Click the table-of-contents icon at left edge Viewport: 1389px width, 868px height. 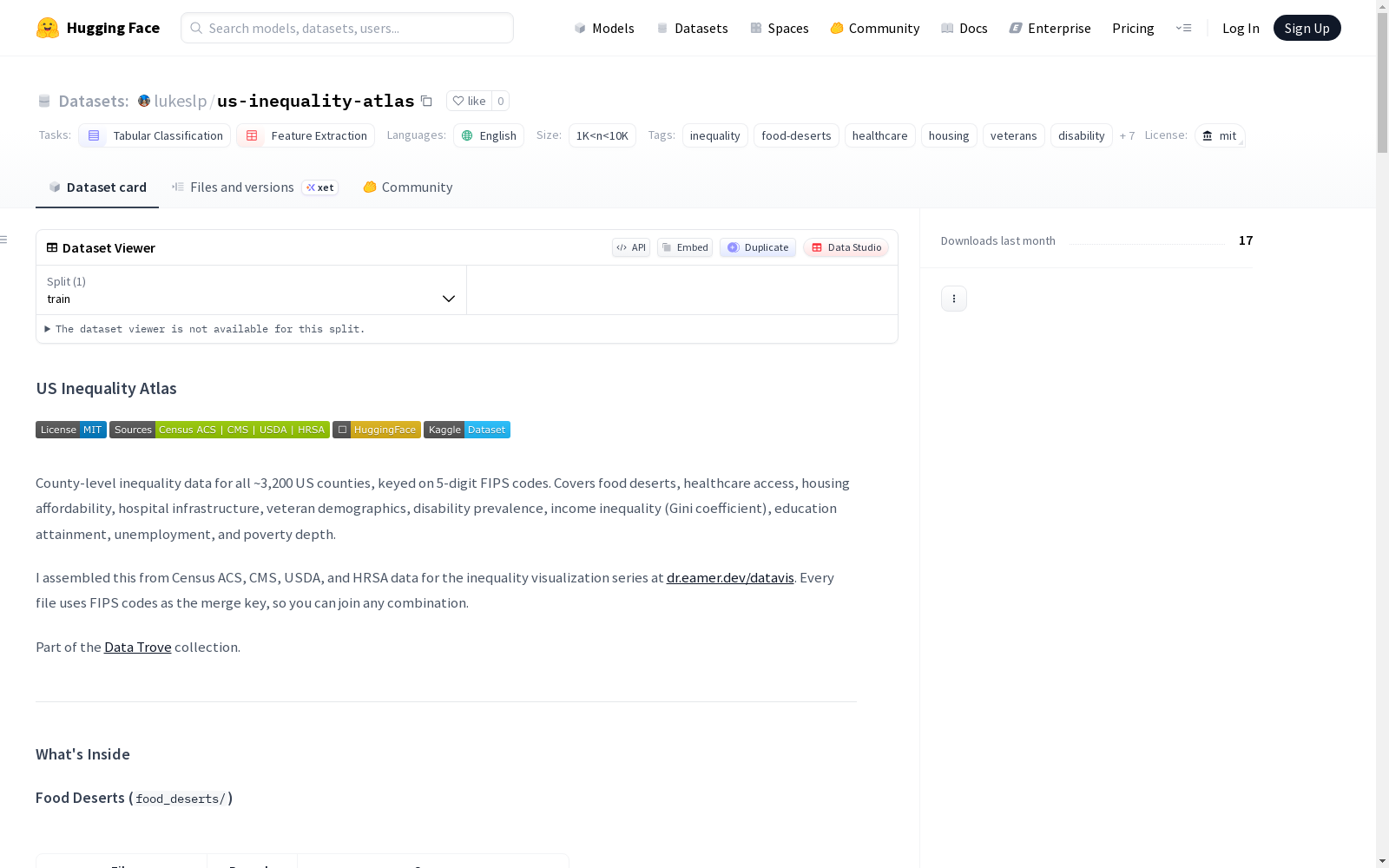point(4,240)
